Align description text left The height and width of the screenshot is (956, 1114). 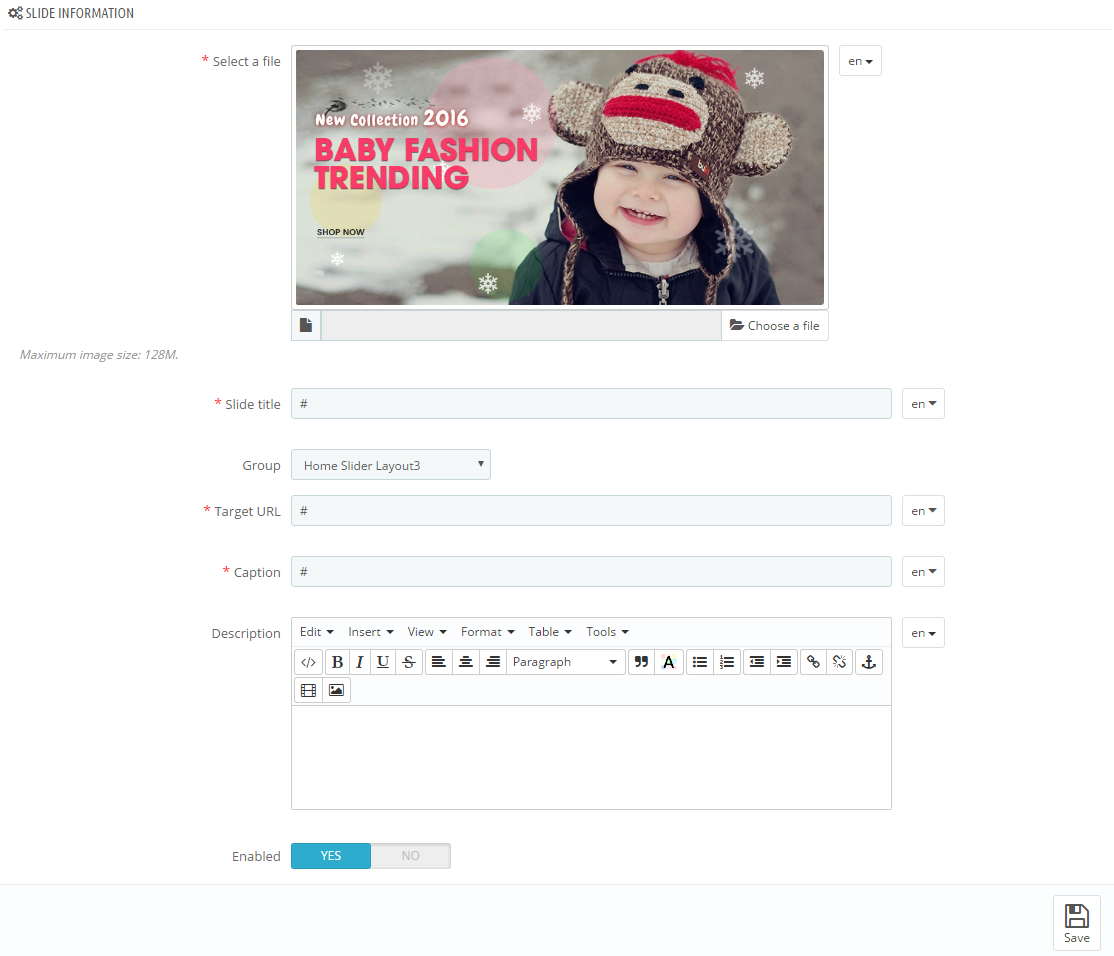point(439,662)
